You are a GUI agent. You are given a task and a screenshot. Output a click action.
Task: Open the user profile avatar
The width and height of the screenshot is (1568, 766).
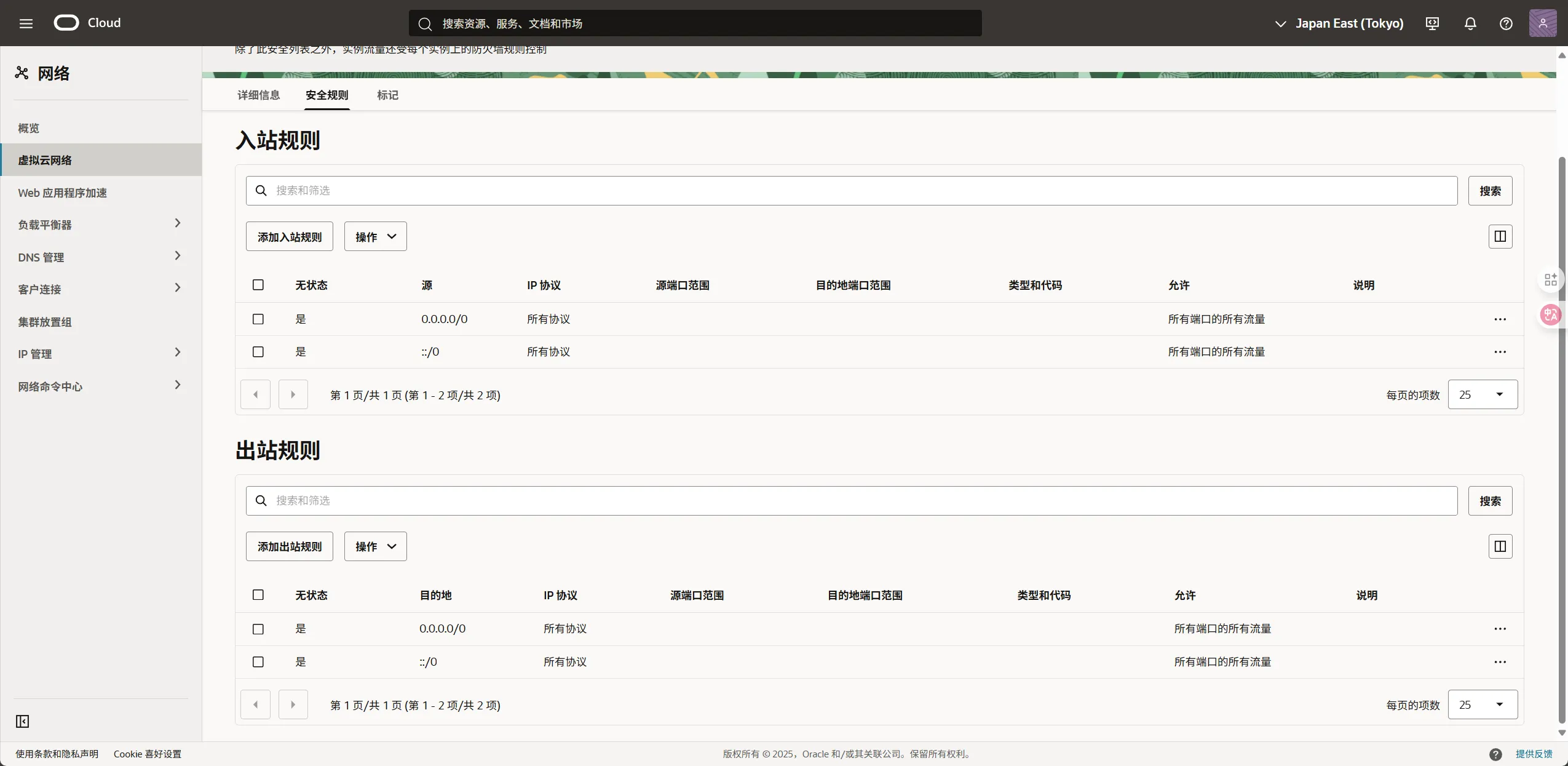(1543, 23)
